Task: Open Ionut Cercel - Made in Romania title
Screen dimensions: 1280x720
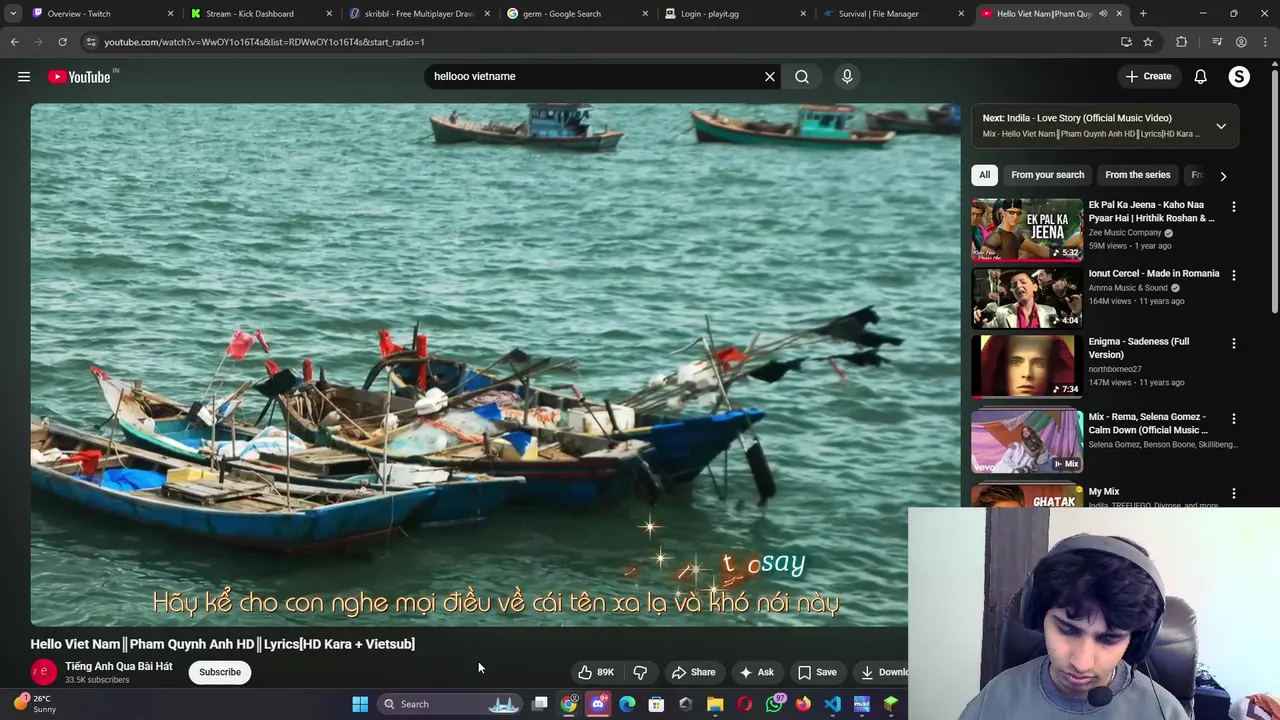Action: click(x=1154, y=273)
